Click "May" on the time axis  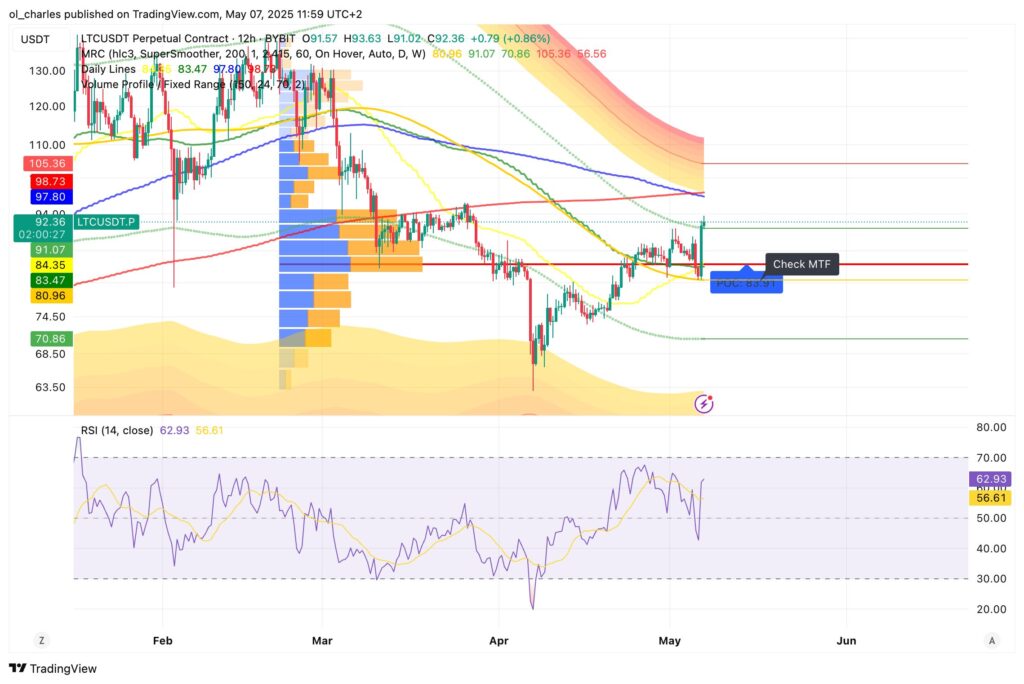670,640
